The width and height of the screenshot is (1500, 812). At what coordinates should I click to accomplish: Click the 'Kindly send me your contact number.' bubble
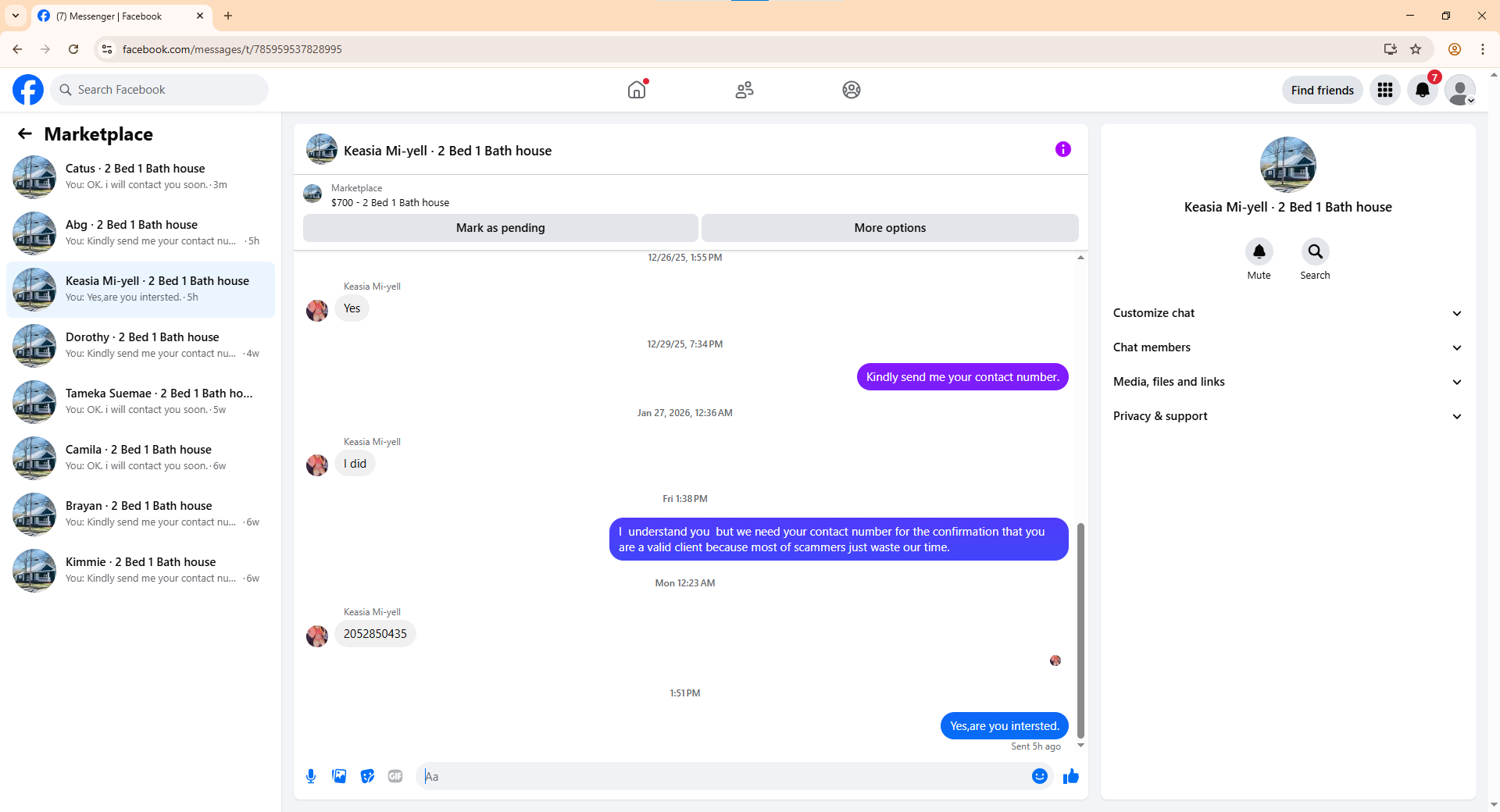[962, 377]
